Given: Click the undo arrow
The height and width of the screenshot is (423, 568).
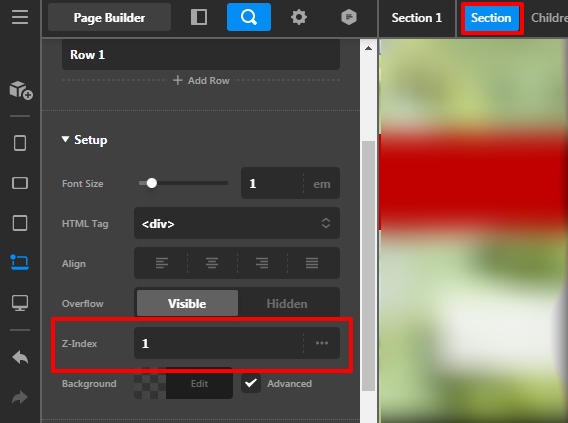Looking at the screenshot, I should [20, 358].
